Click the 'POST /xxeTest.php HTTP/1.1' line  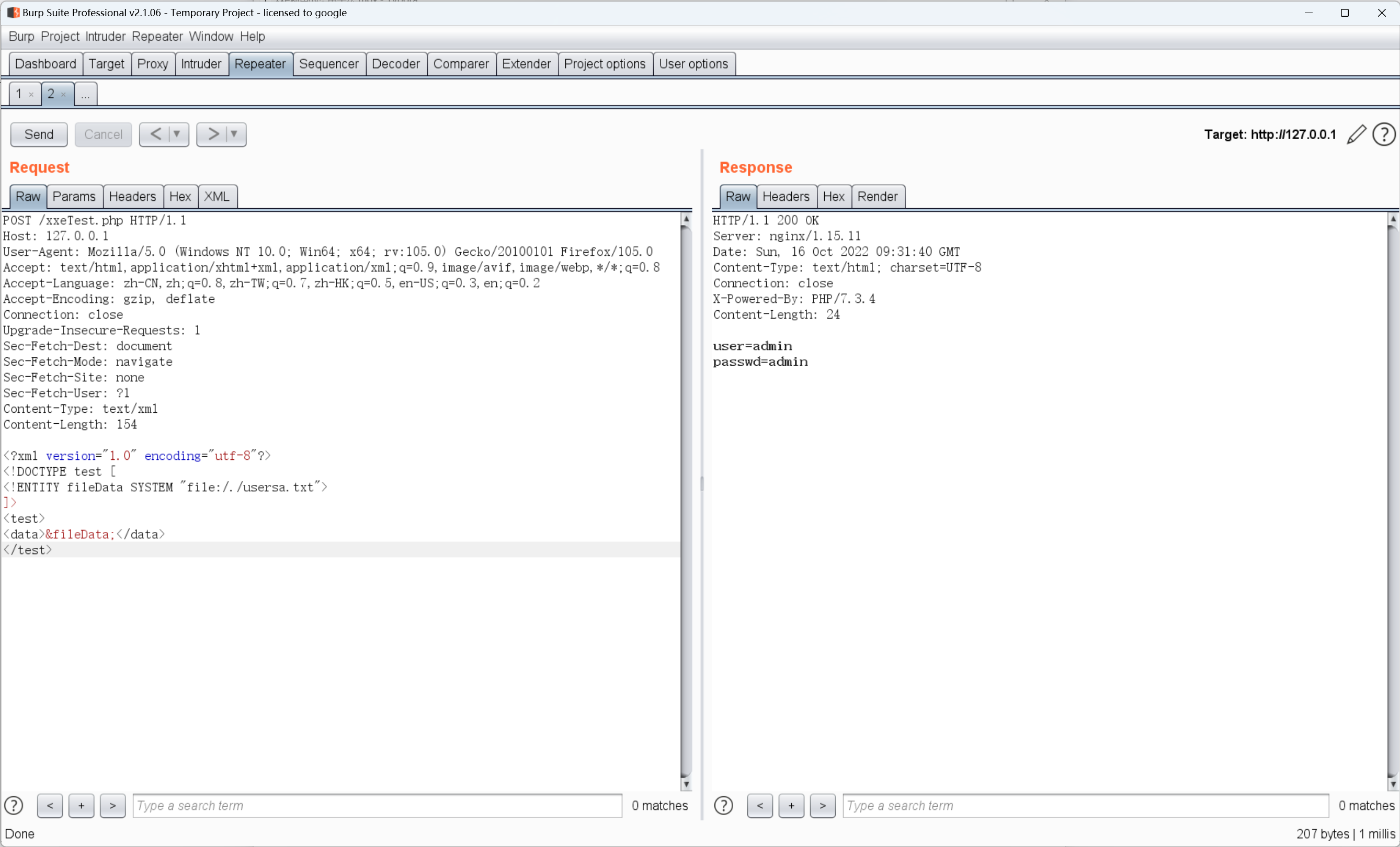coord(95,220)
